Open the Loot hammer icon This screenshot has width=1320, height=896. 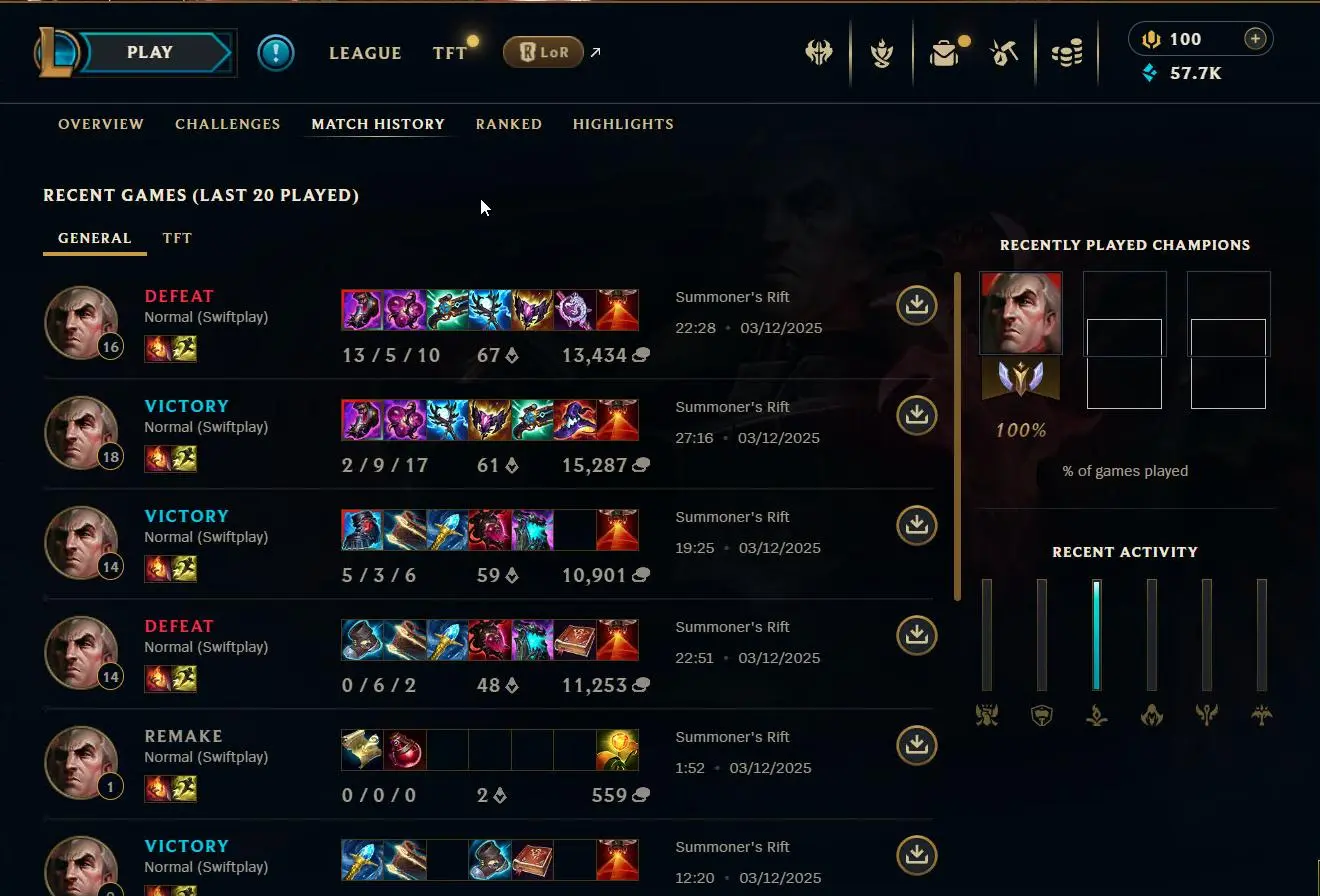pos(1004,53)
